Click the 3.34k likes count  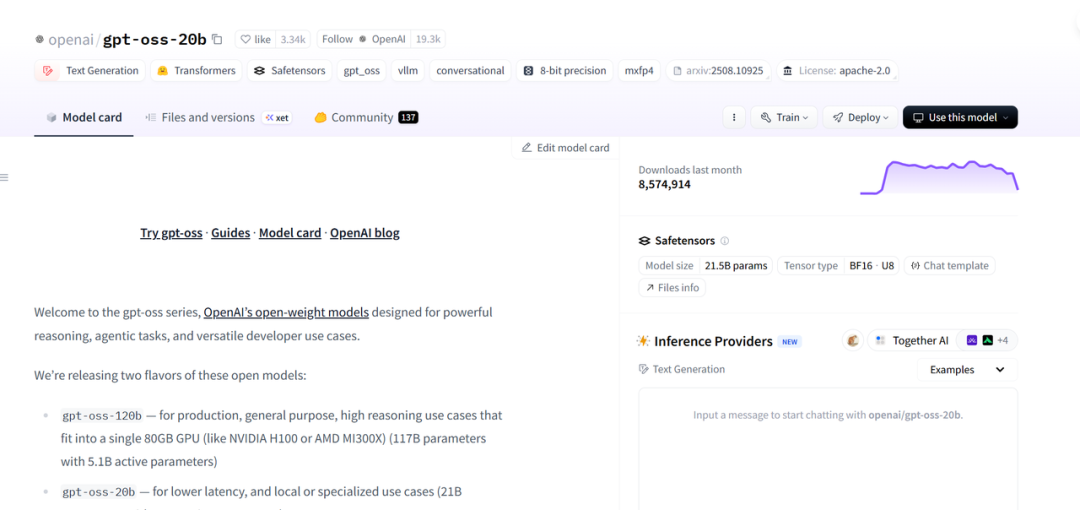tap(293, 39)
